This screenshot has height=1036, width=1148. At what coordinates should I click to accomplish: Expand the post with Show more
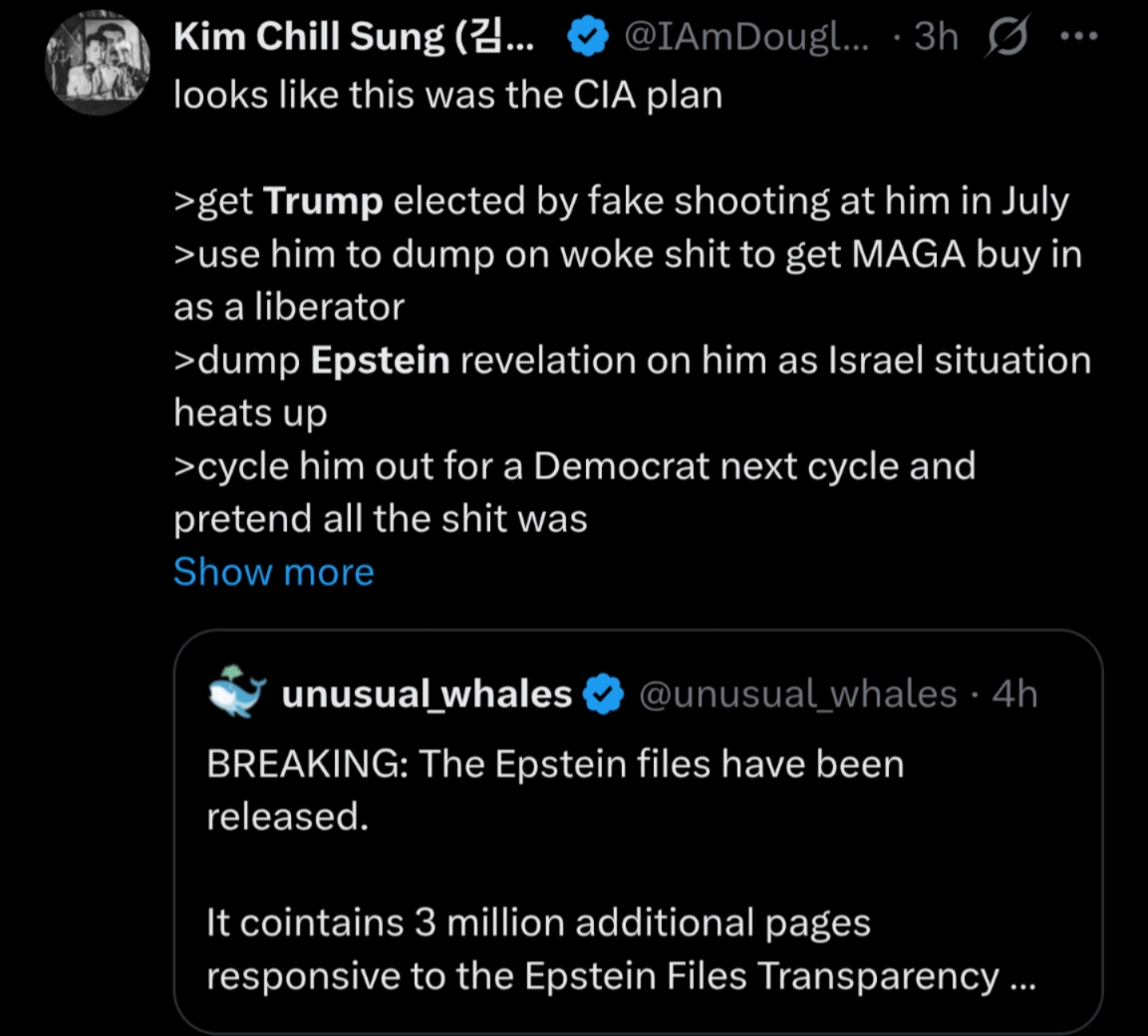tap(274, 572)
